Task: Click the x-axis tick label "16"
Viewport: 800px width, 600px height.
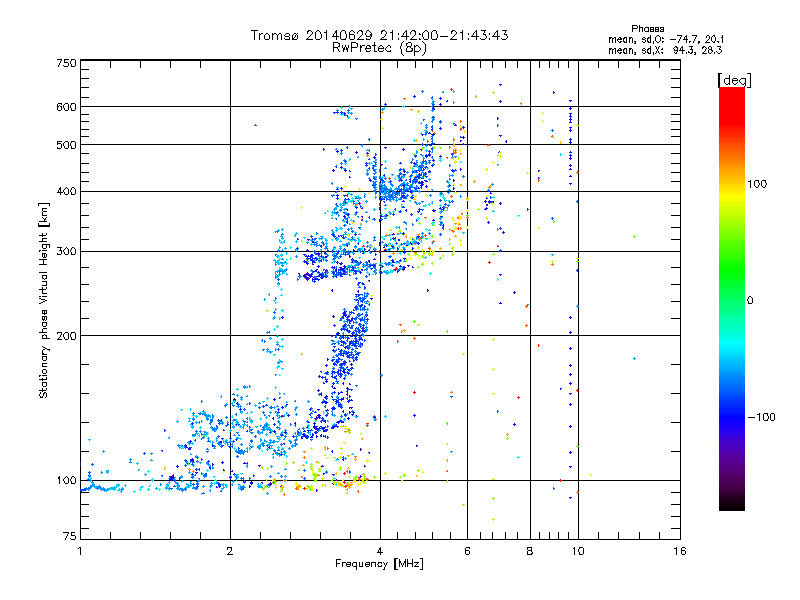Action: click(680, 551)
